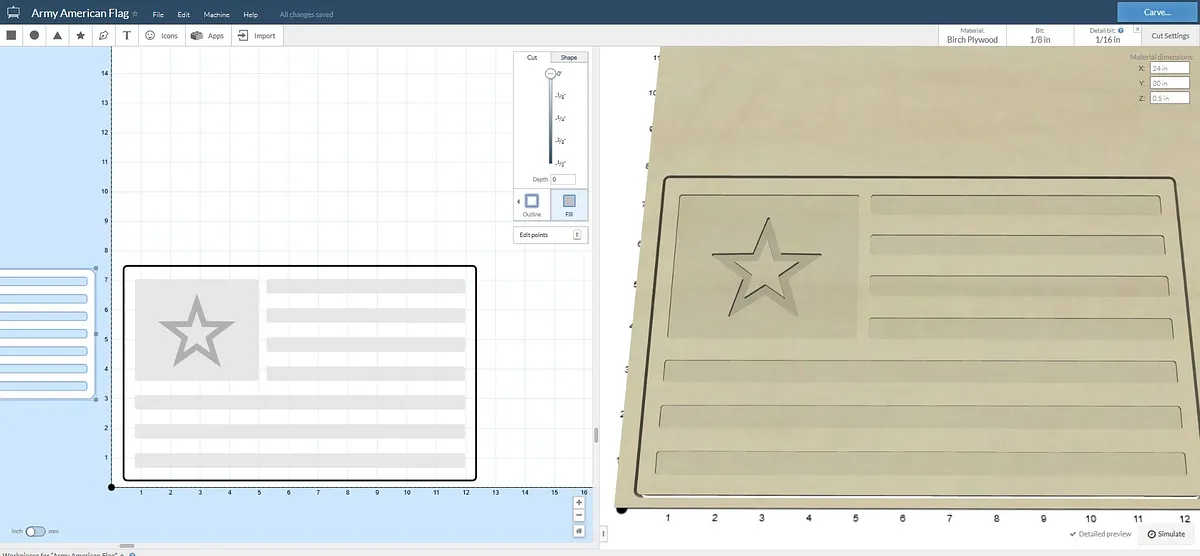1200x556 pixels.
Task: Select the Square shape tool
Action: click(x=12, y=35)
